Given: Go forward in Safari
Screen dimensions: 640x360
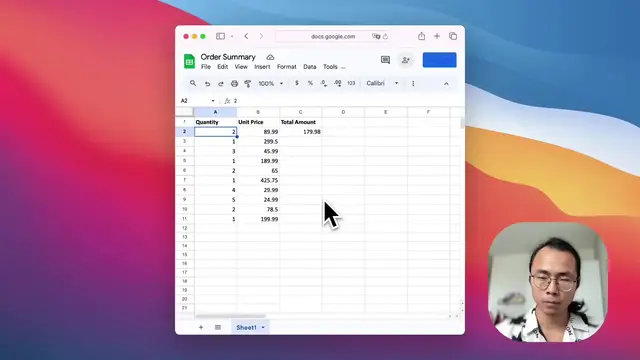Looking at the screenshot, I should coord(261,36).
